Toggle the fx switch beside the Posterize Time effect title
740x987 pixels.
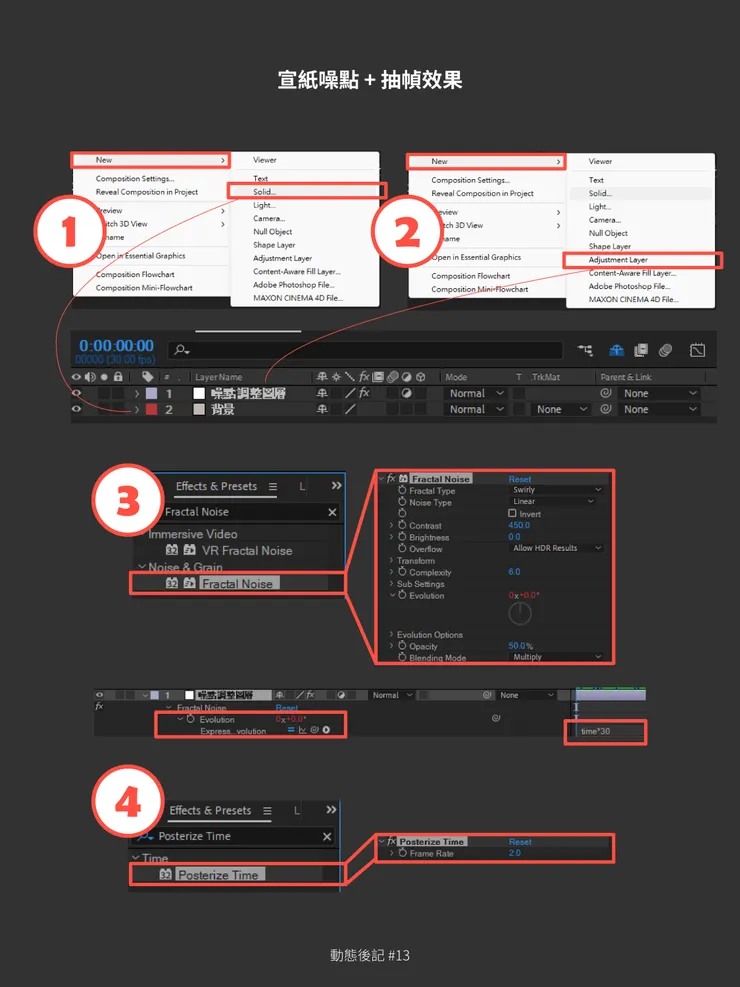(391, 841)
